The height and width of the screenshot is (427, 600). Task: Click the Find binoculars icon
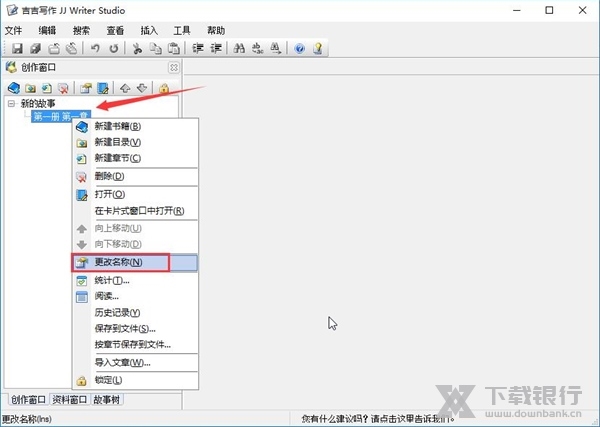239,48
